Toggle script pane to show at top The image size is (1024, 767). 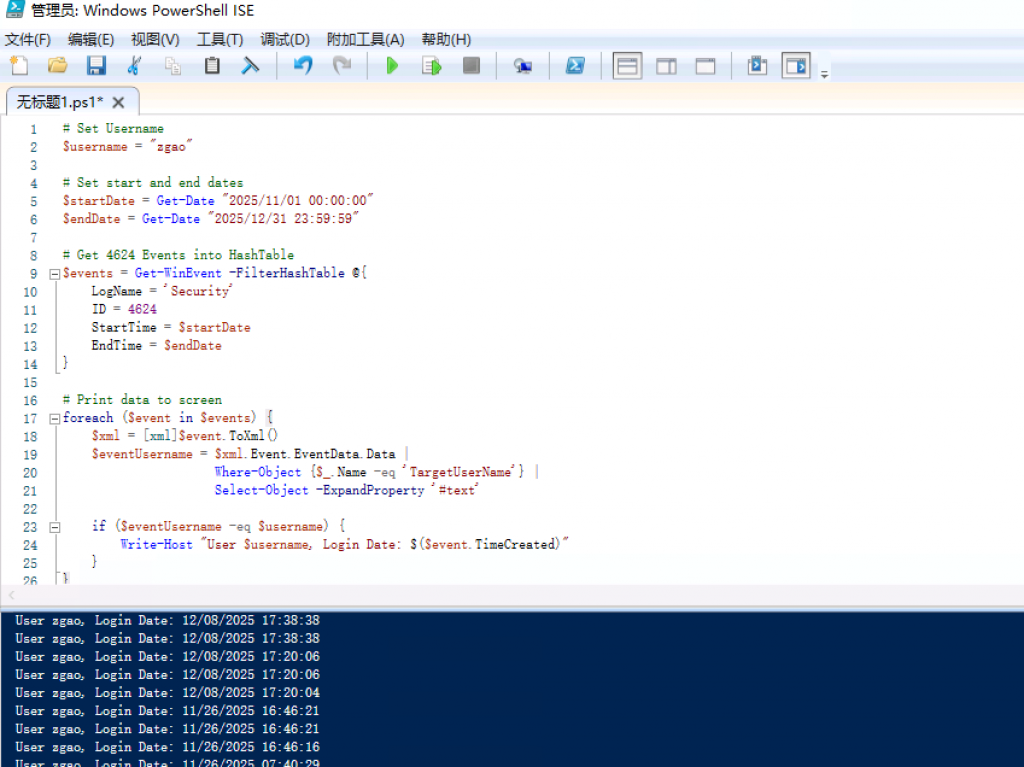(627, 66)
